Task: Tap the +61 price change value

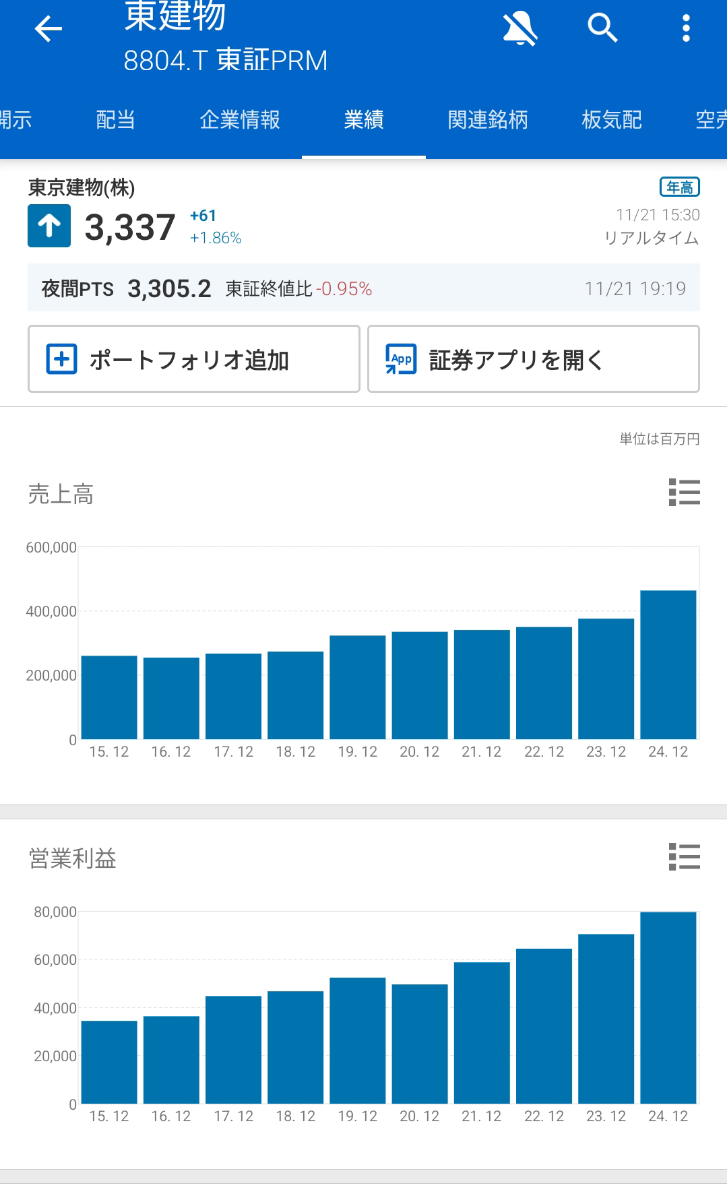Action: click(x=203, y=215)
